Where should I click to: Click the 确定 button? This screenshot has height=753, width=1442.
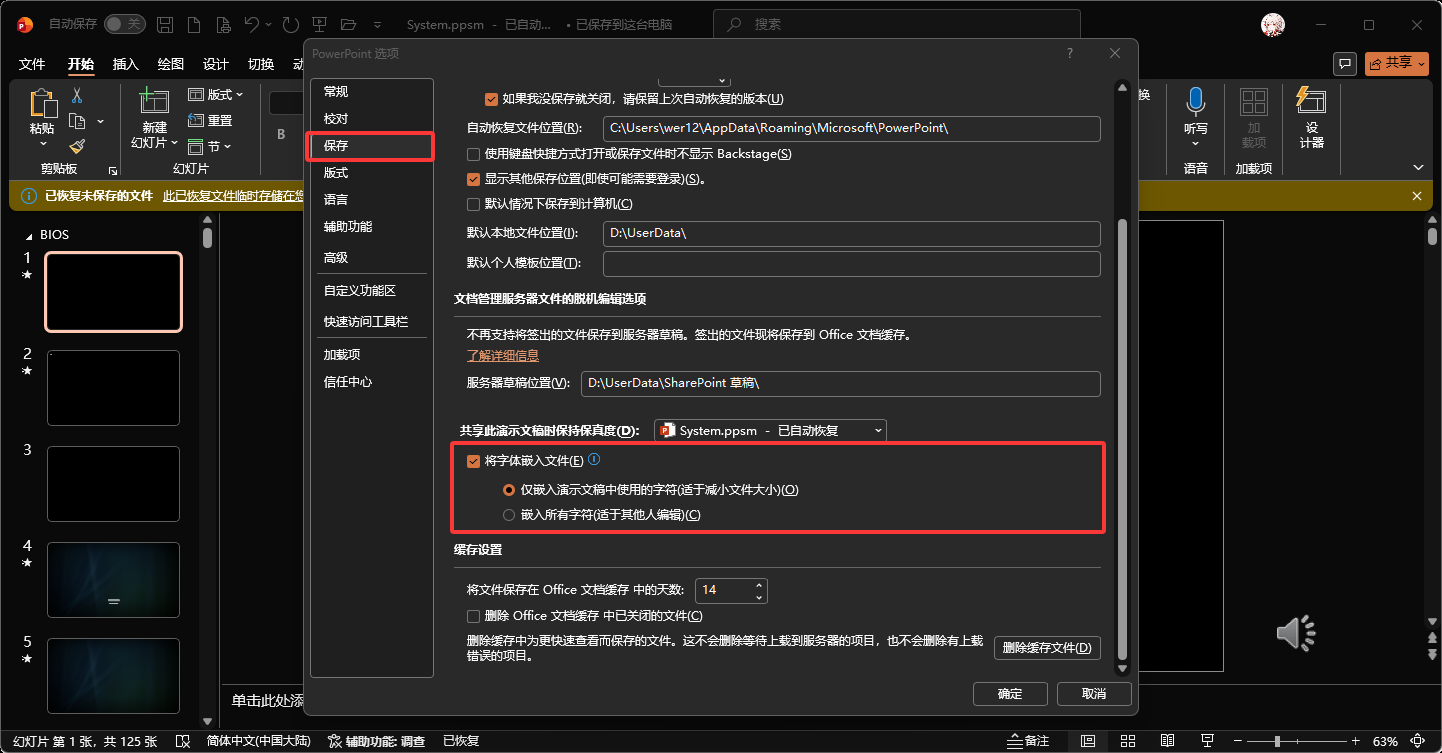(x=1010, y=694)
